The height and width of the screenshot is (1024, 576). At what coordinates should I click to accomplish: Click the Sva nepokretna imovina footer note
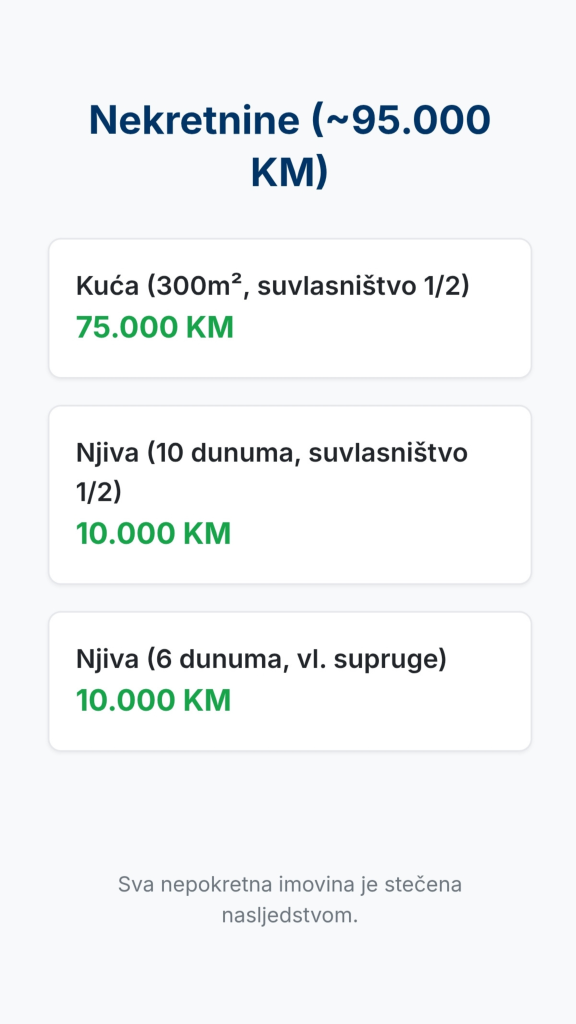[x=289, y=899]
